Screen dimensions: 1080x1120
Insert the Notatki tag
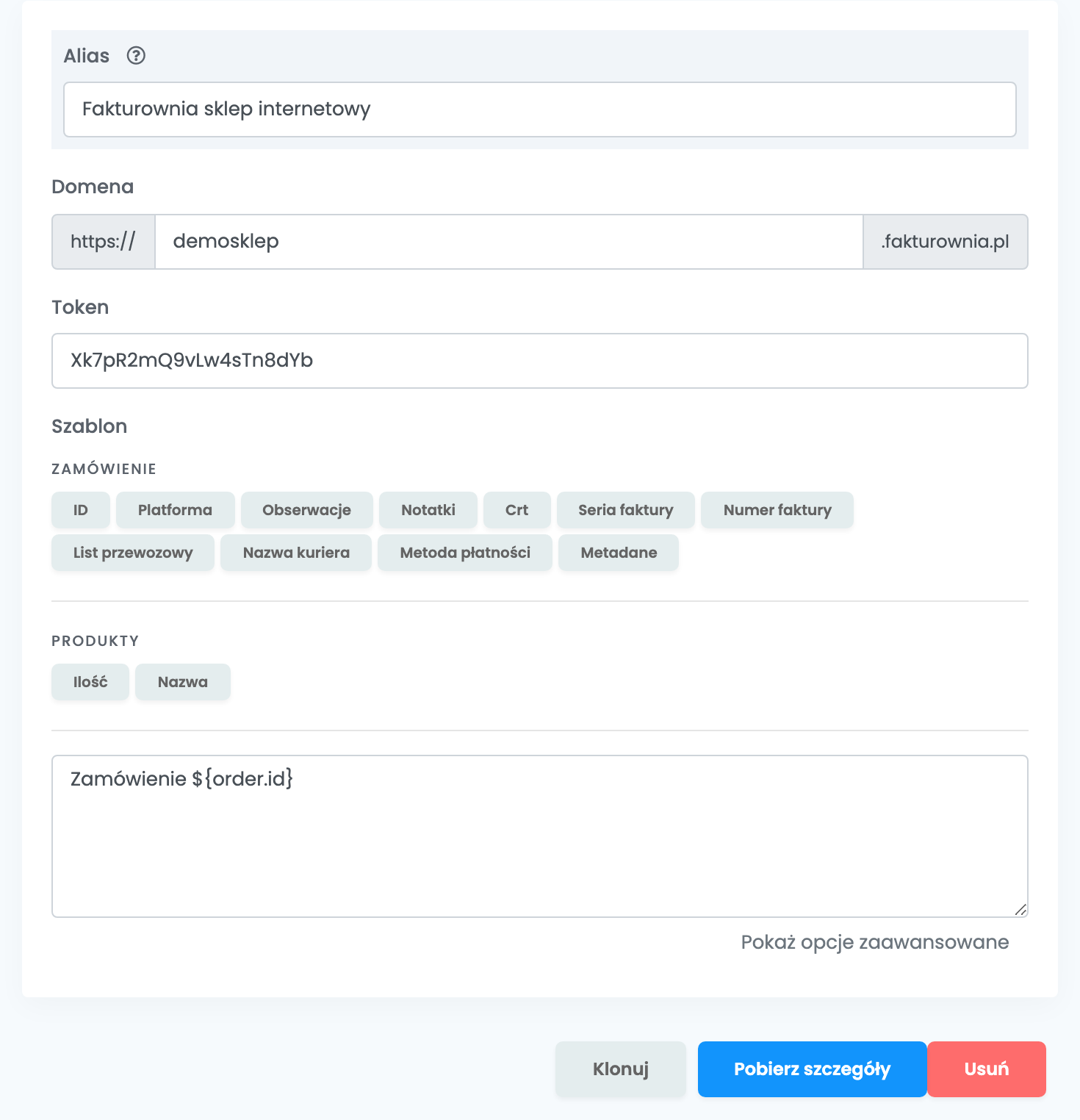click(428, 510)
